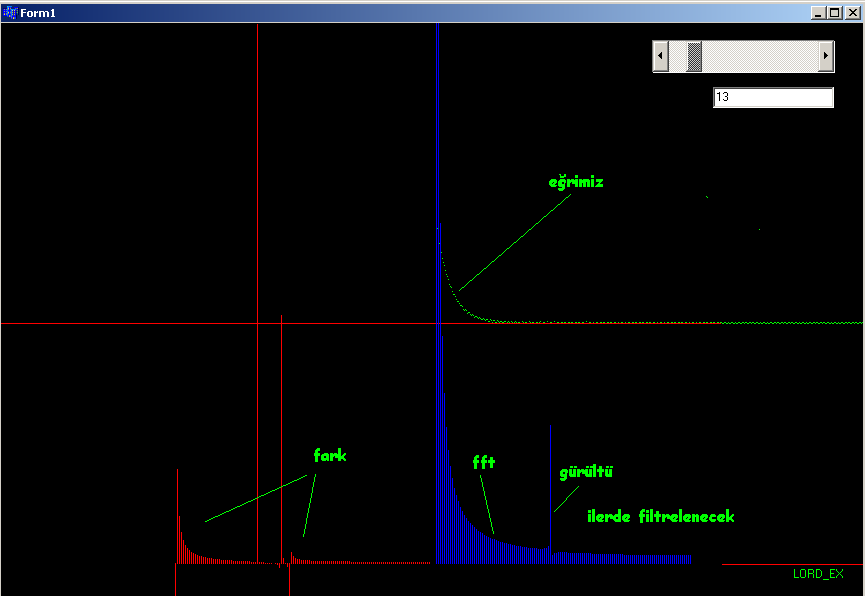The image size is (865, 596).
Task: Close the Form1 window
Action: click(x=853, y=13)
